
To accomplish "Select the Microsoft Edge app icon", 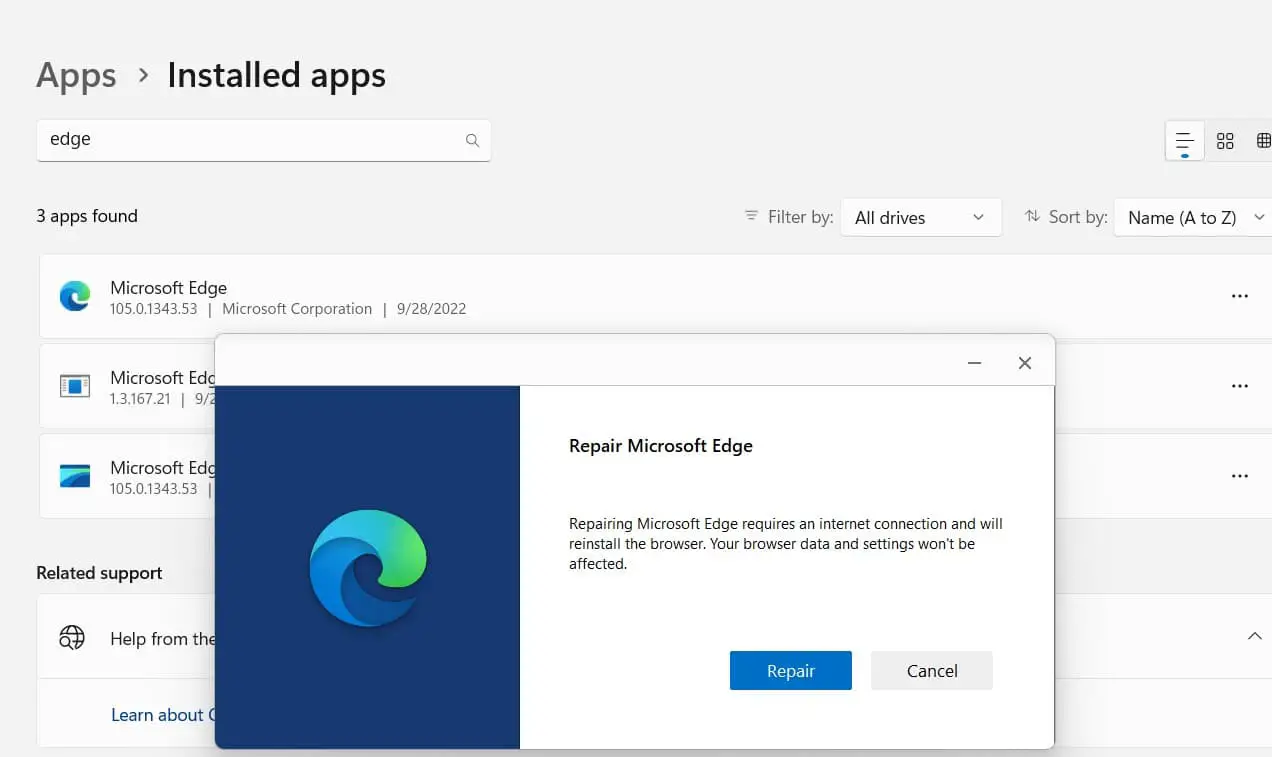I will coord(75,296).
